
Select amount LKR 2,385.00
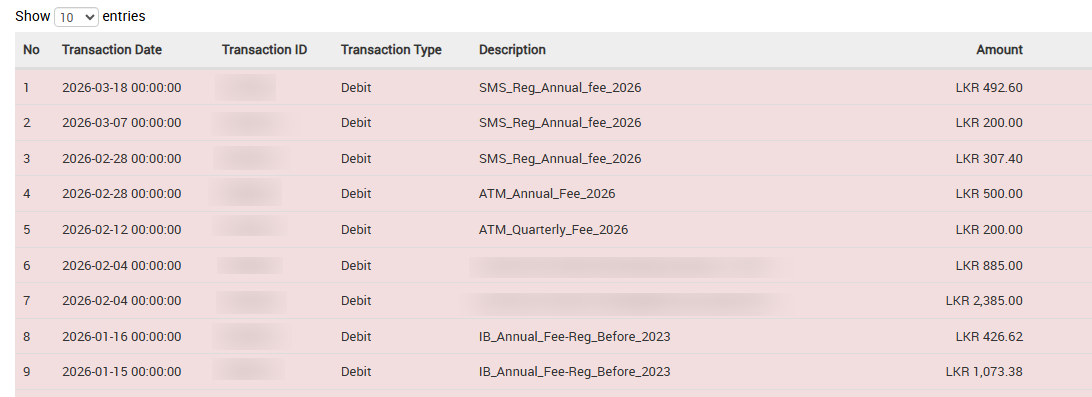click(x=984, y=300)
